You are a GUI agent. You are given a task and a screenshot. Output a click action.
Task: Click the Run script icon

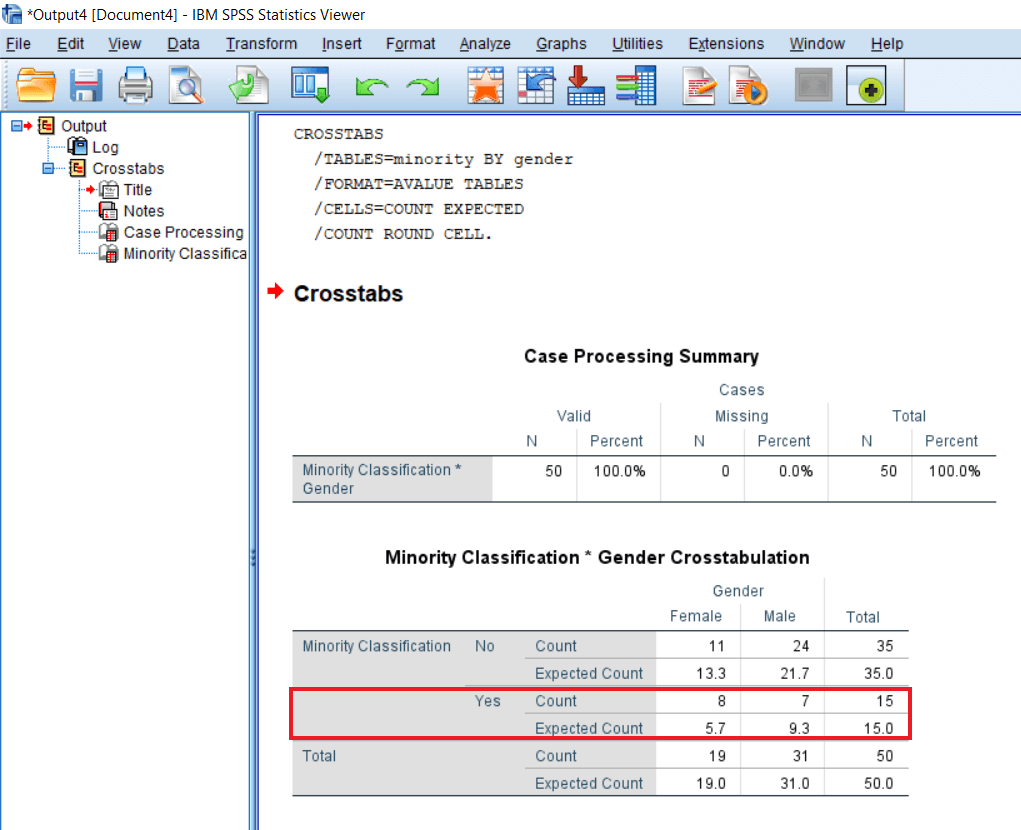pyautogui.click(x=748, y=85)
